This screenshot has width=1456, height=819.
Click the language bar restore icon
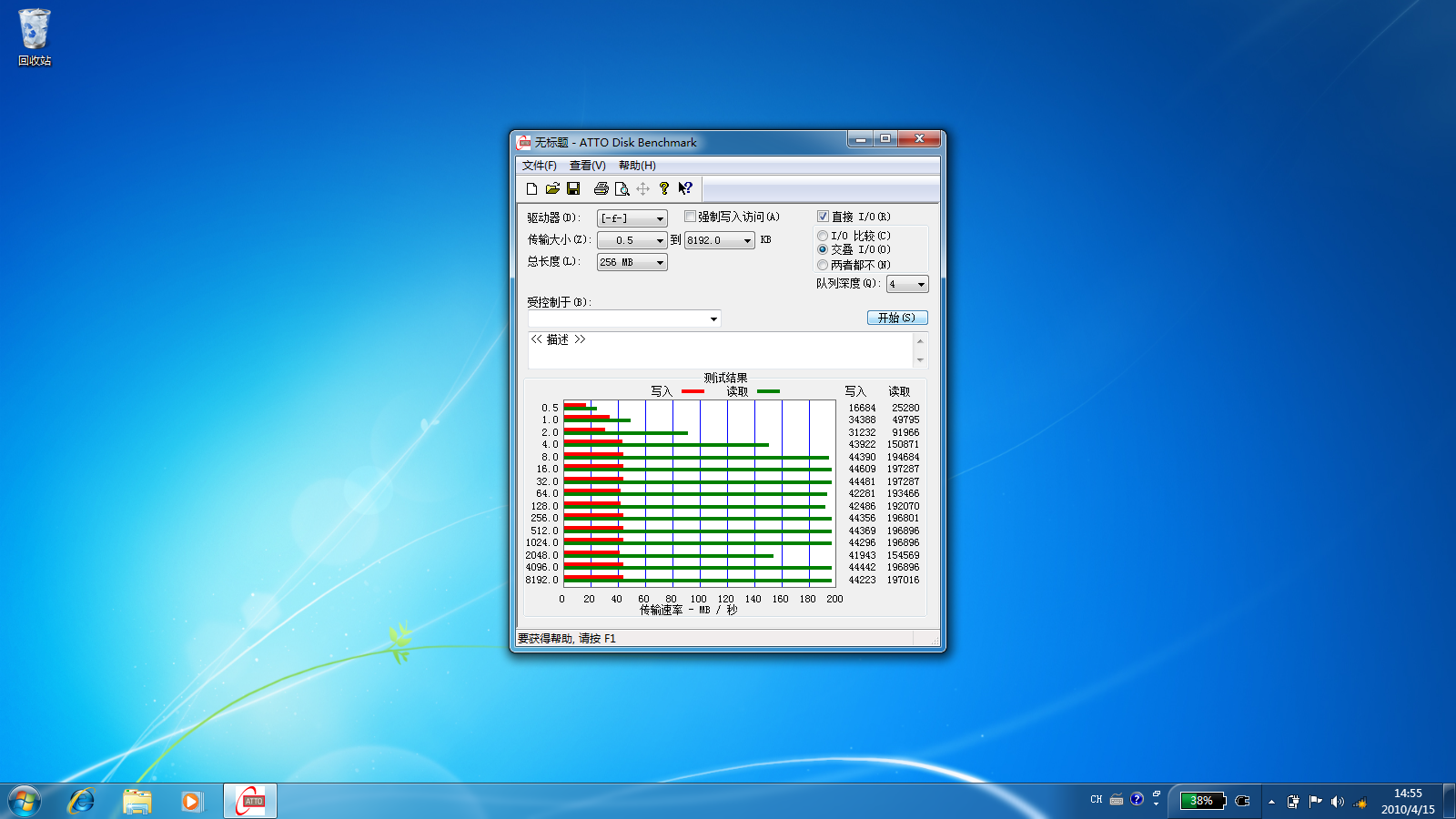tap(1157, 794)
